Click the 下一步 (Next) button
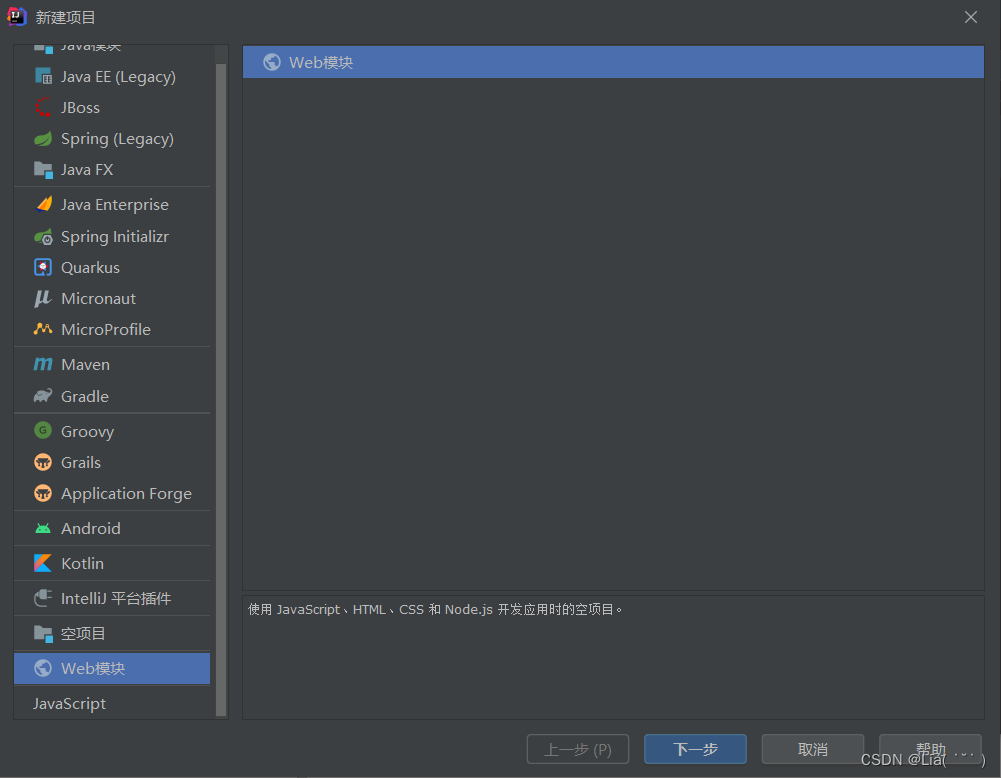 (x=694, y=749)
